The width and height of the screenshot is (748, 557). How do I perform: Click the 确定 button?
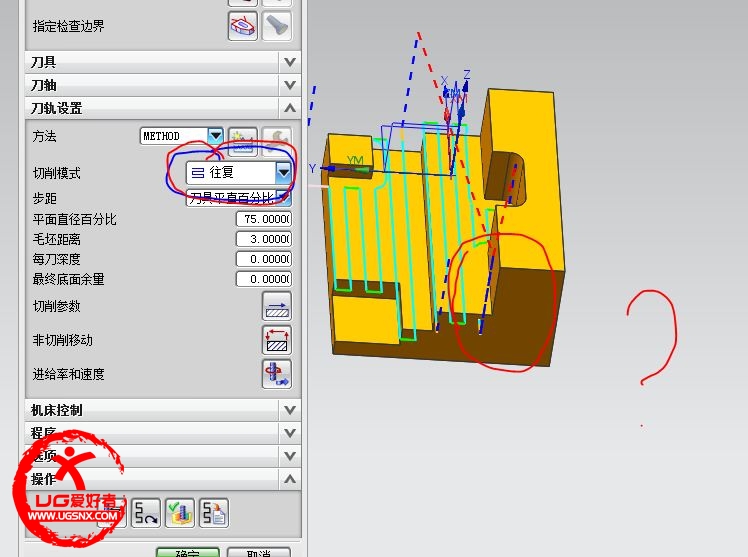pos(187,553)
